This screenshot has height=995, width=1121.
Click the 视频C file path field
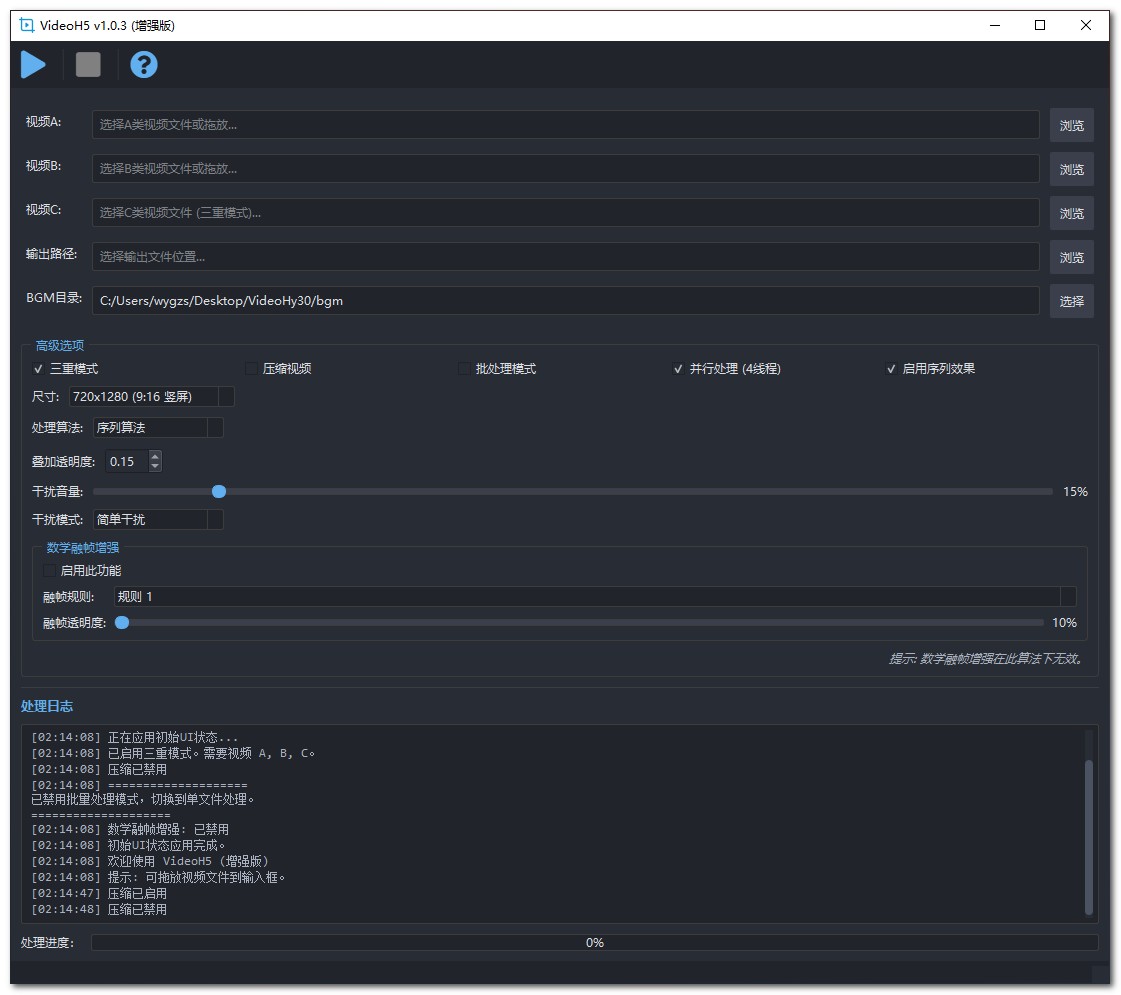(565, 212)
